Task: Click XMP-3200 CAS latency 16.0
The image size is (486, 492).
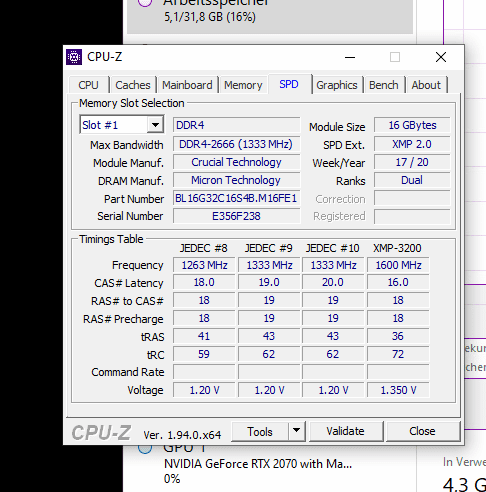Action: [398, 282]
